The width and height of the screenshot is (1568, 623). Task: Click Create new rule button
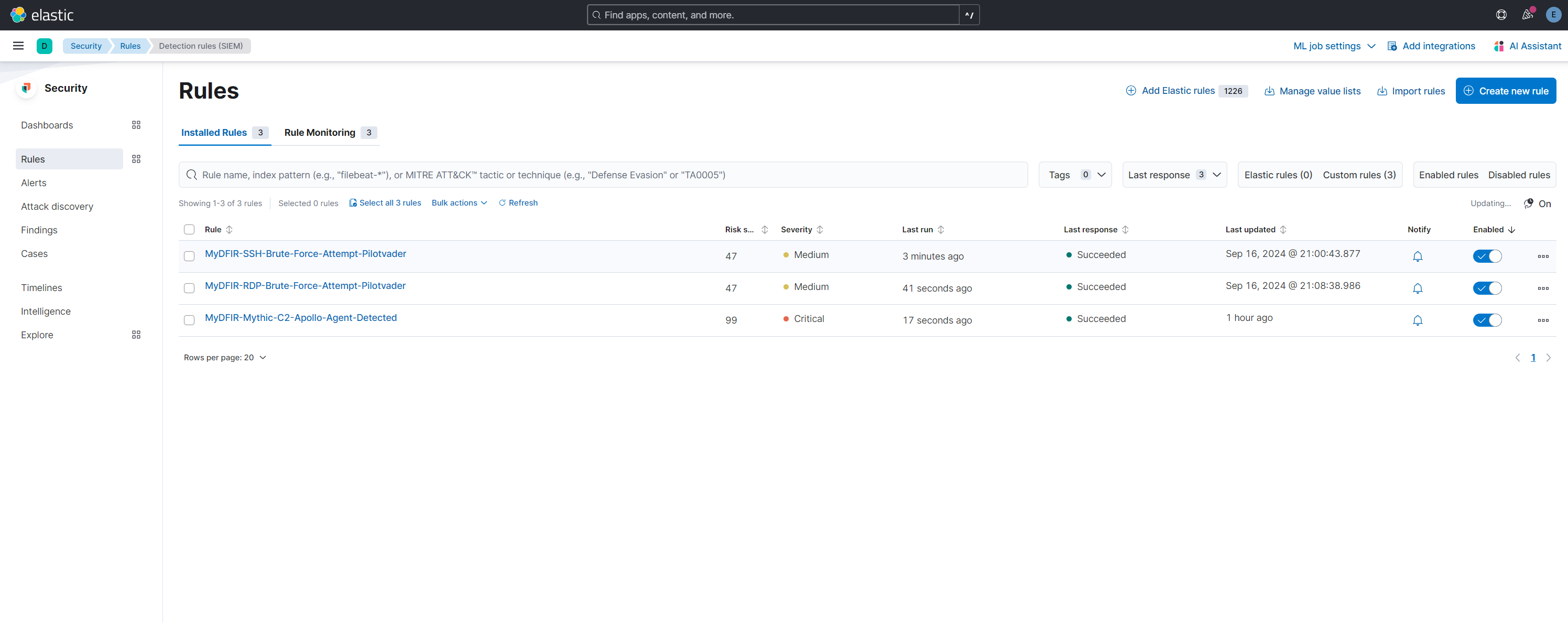click(x=1505, y=91)
